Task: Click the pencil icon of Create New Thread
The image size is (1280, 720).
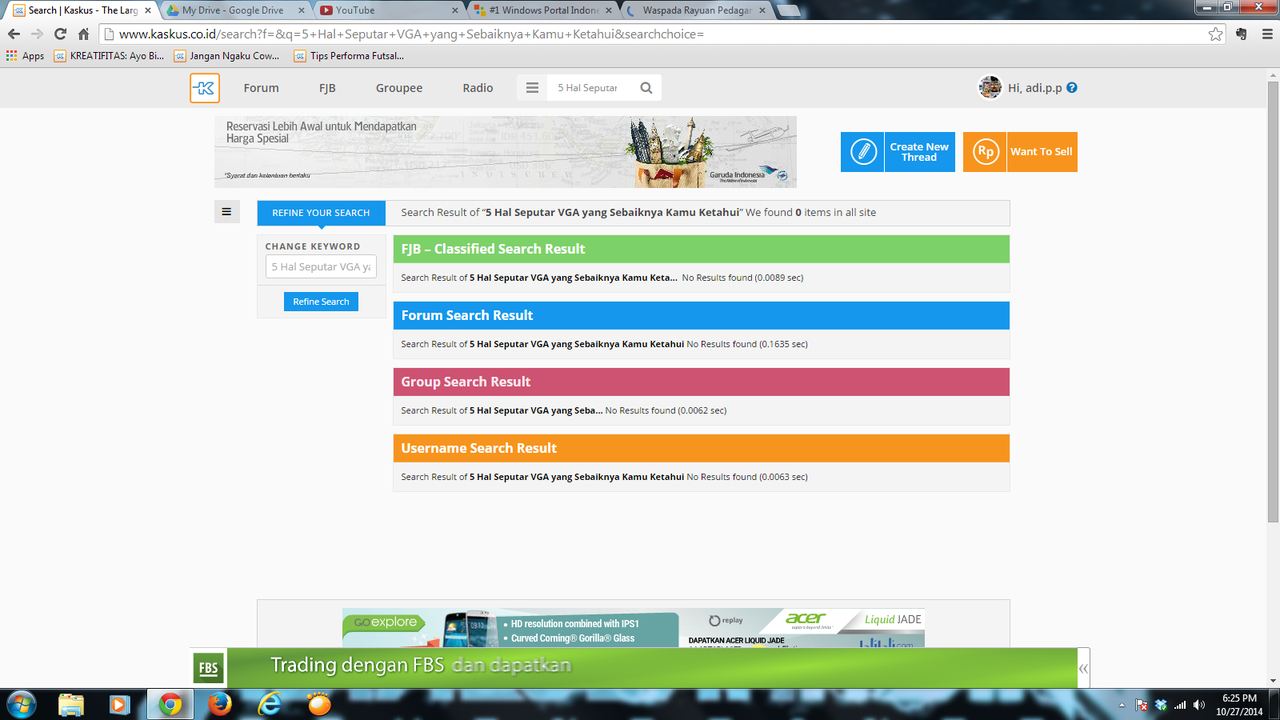Action: tap(862, 152)
